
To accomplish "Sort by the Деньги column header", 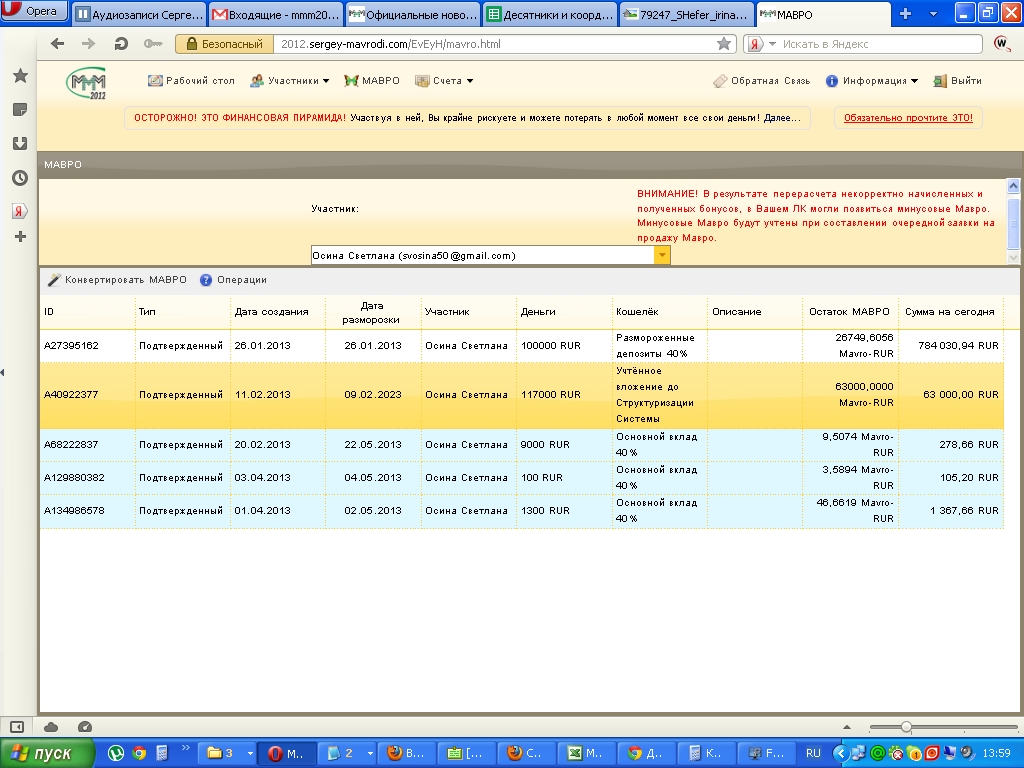I will point(564,312).
